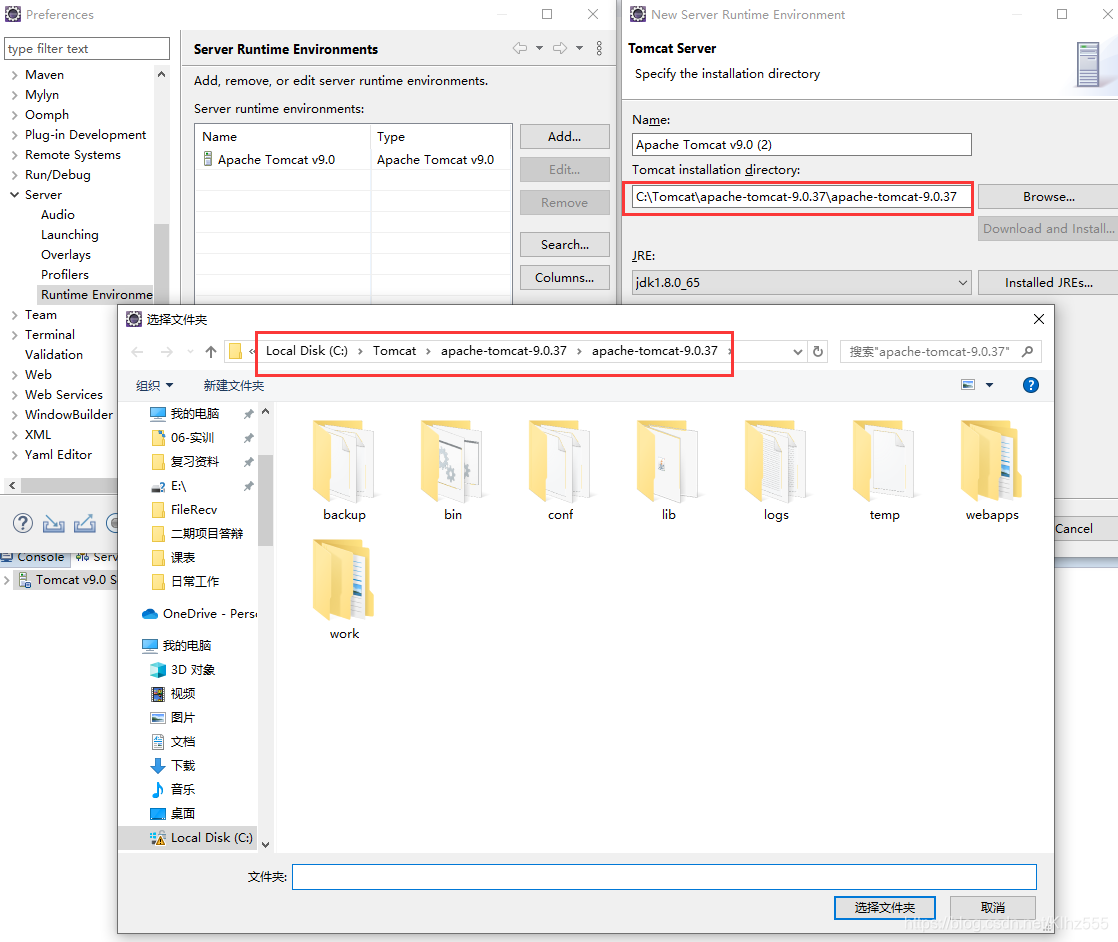
Task: Click the Add... button
Action: 565,136
